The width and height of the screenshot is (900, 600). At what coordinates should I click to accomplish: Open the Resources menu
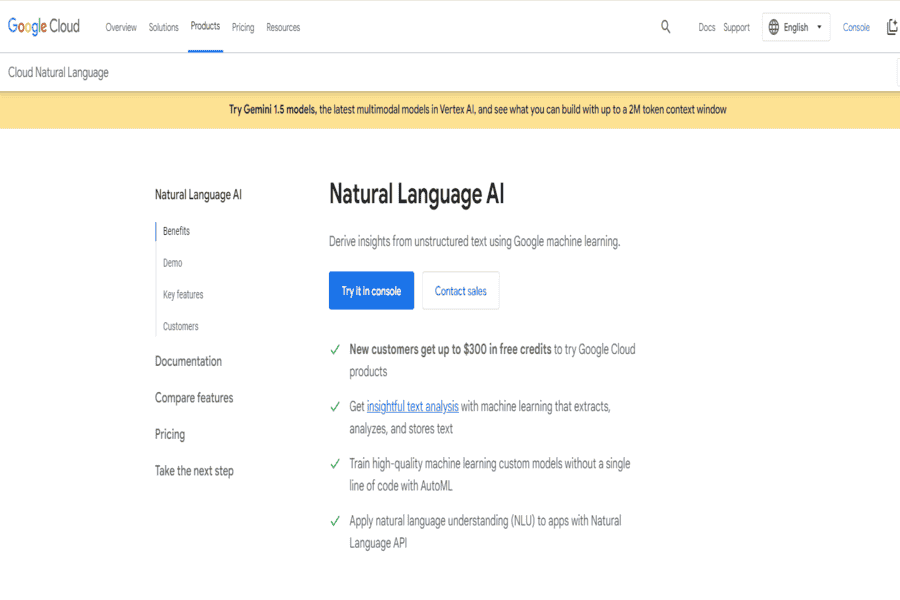click(283, 28)
